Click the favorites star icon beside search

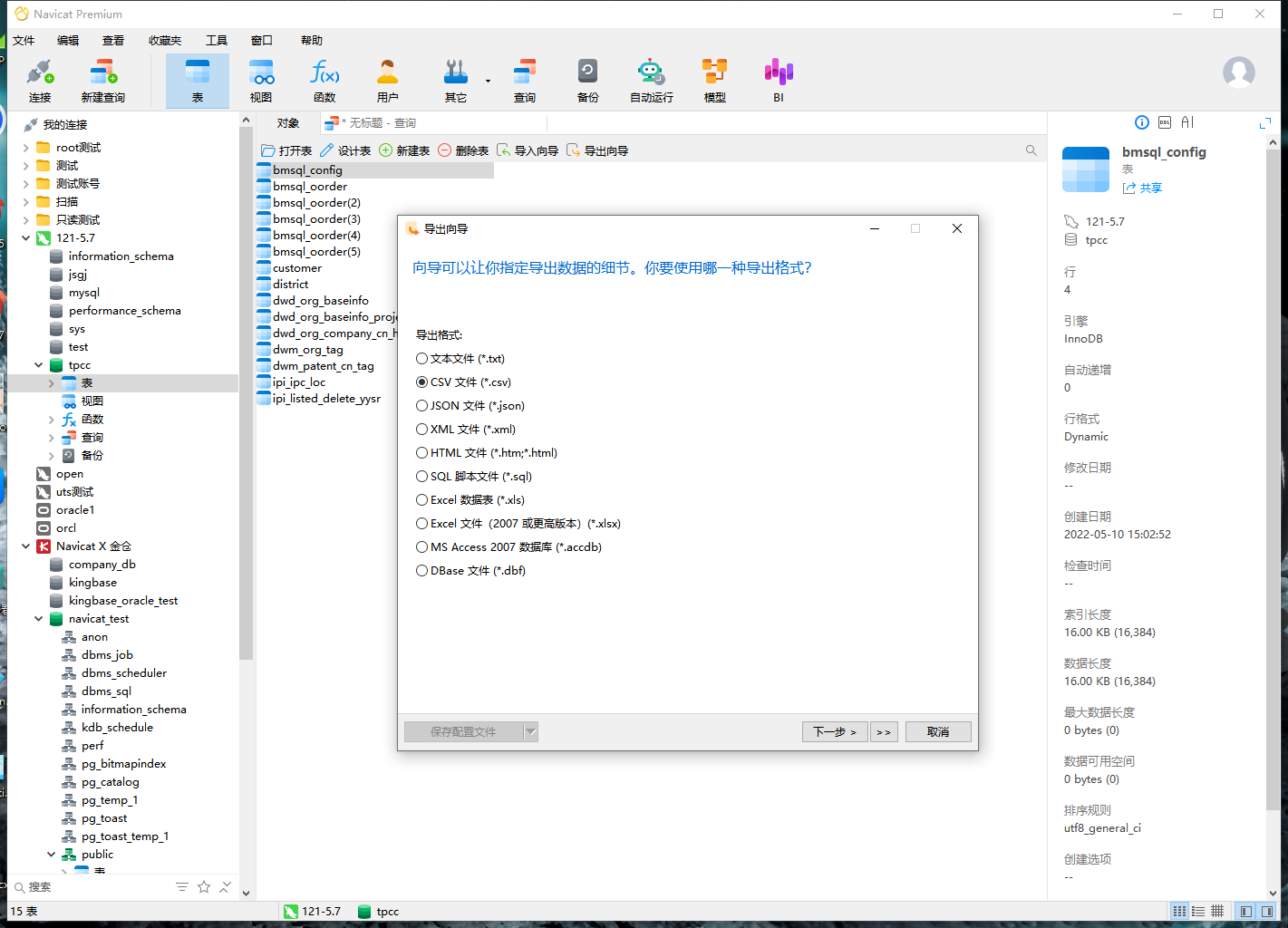(204, 887)
